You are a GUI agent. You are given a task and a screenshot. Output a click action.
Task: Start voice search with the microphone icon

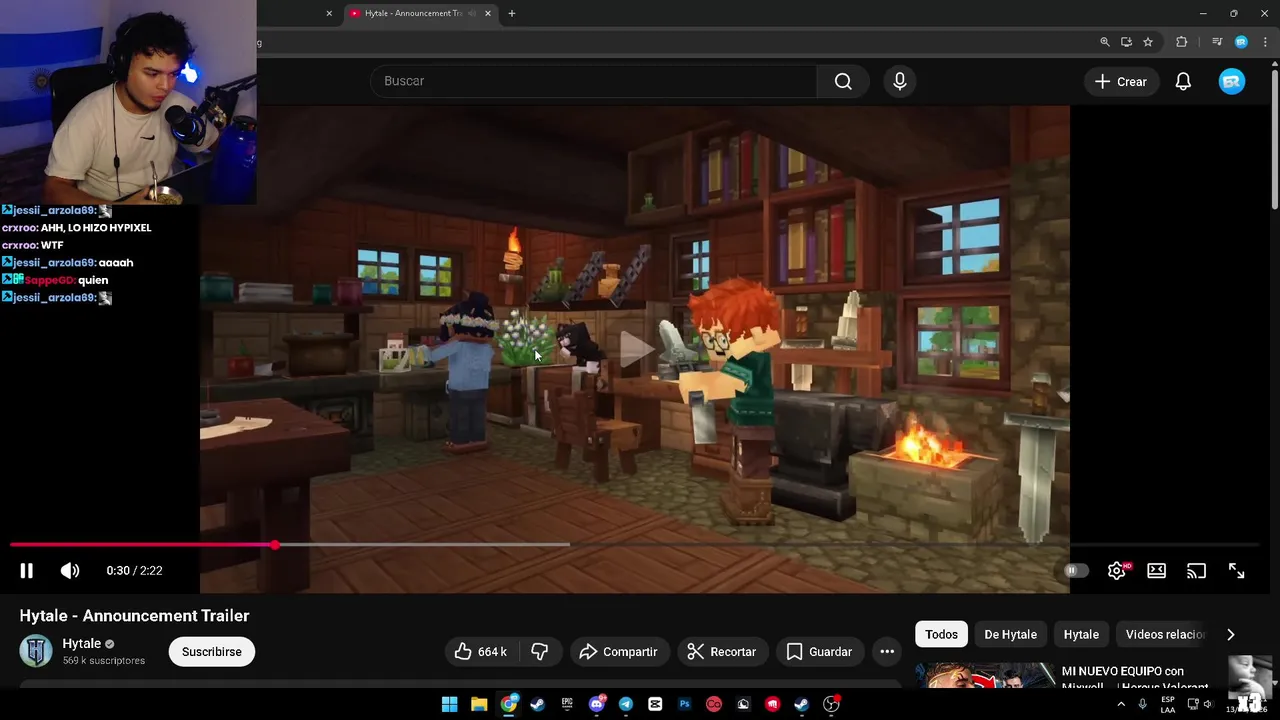point(899,81)
